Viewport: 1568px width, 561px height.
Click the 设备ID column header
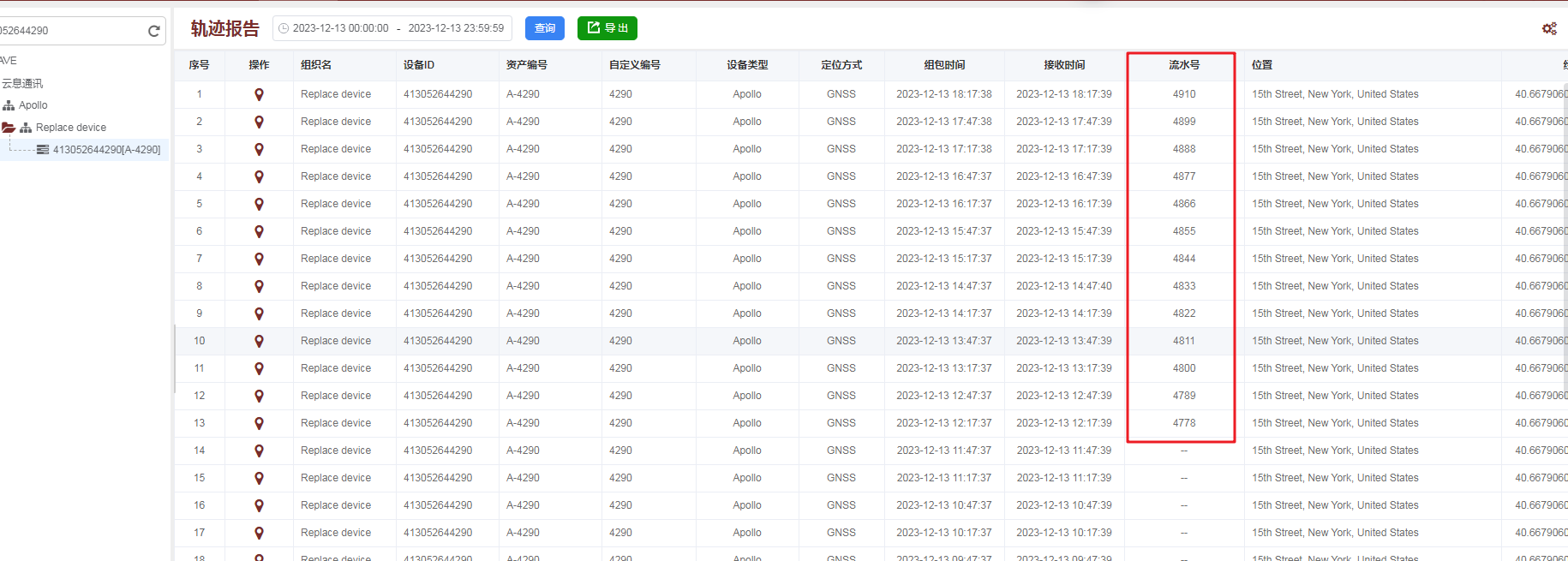419,65
